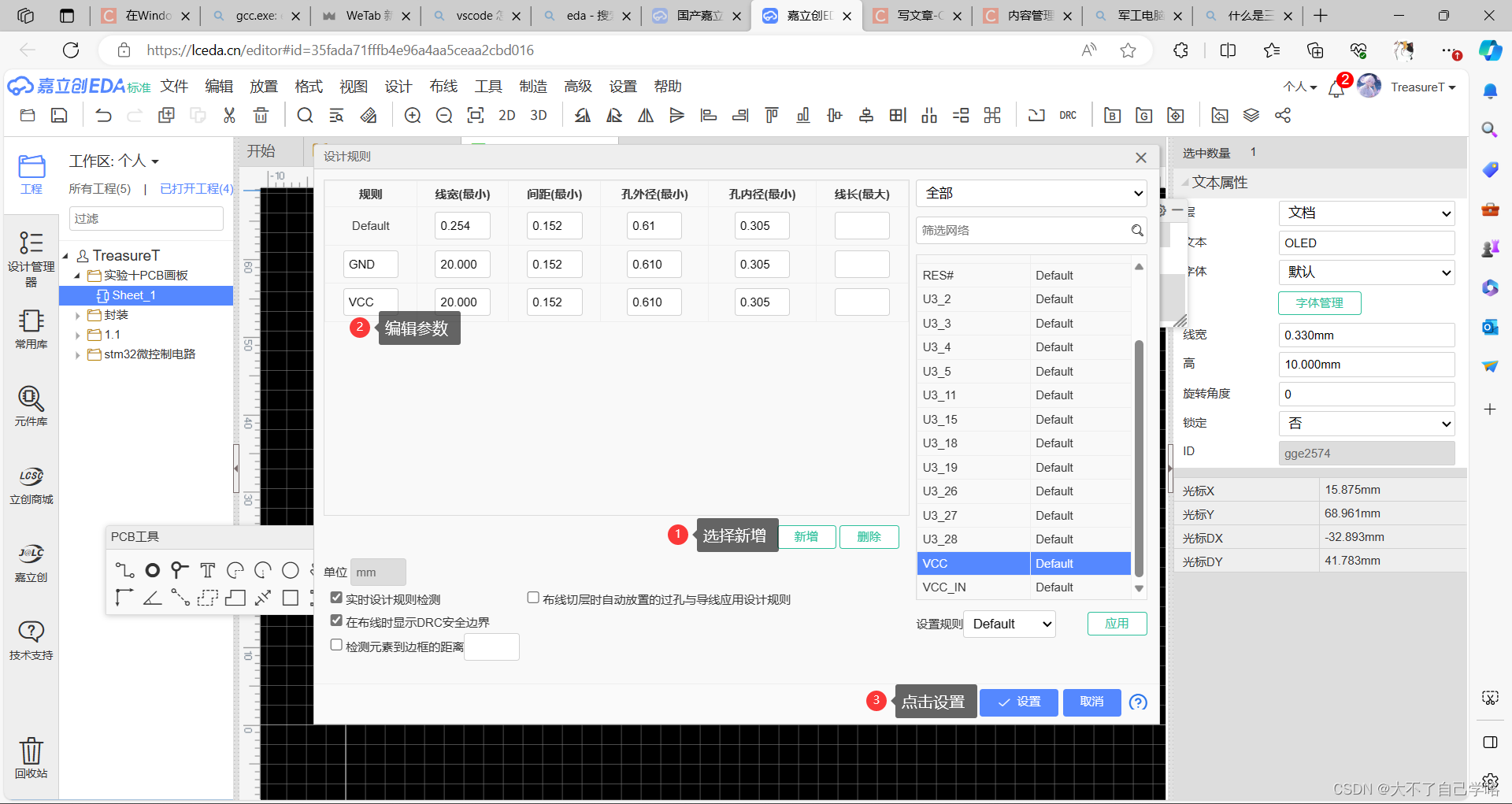
Task: Open the 全部 network filter dropdown
Action: [1030, 193]
